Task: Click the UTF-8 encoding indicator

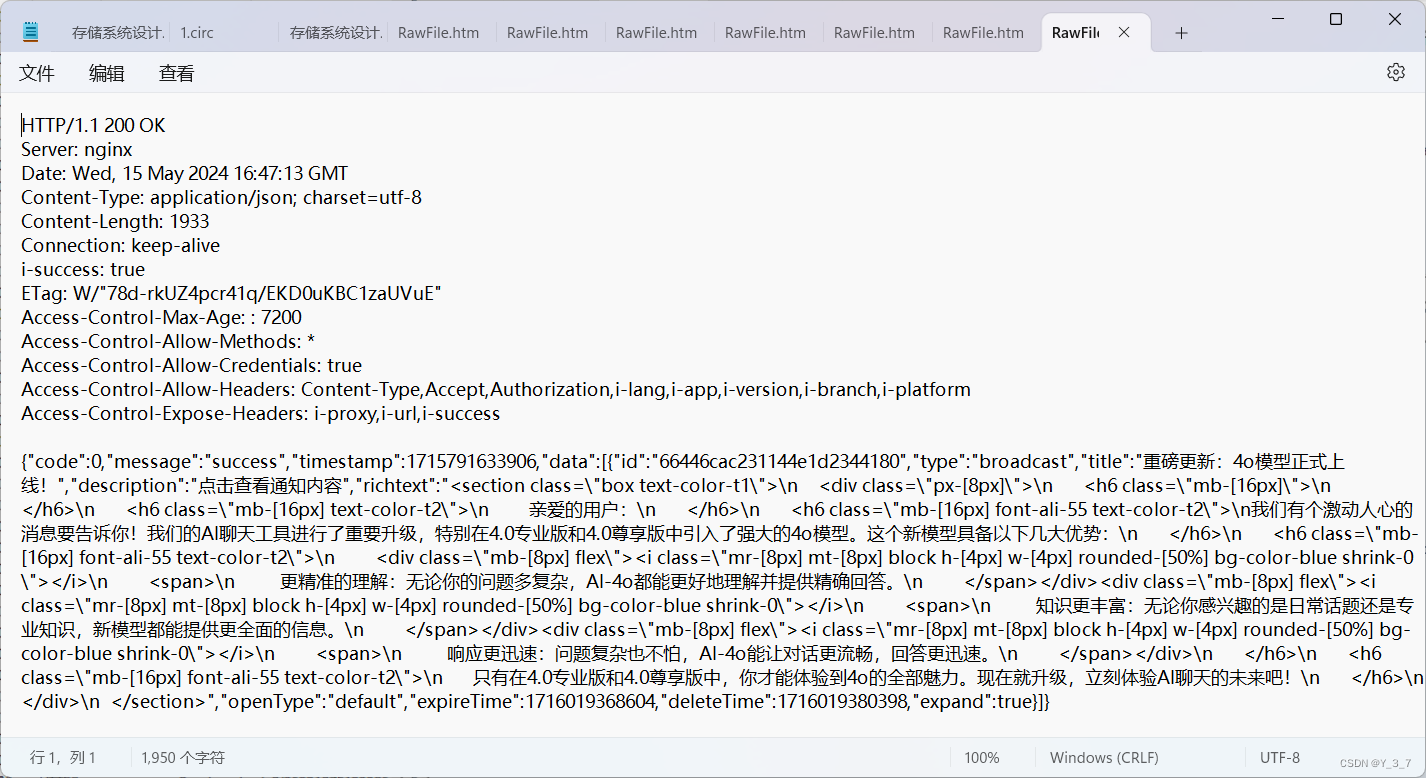Action: [1280, 758]
